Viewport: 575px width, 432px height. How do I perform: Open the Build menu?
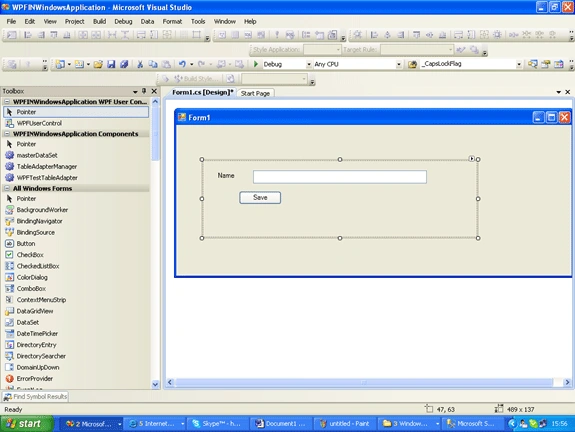point(99,22)
